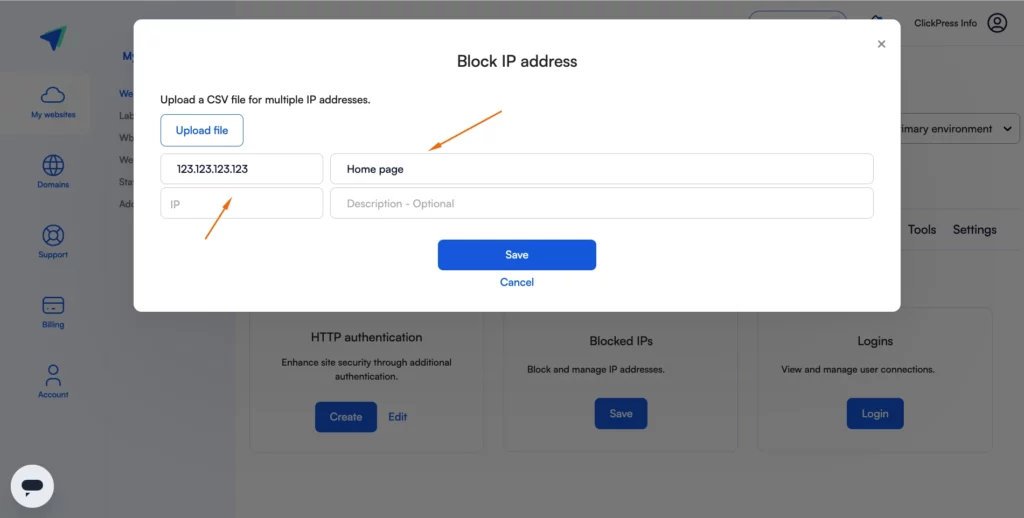Click the user profile avatar icon
This screenshot has height=518, width=1024.
997,23
